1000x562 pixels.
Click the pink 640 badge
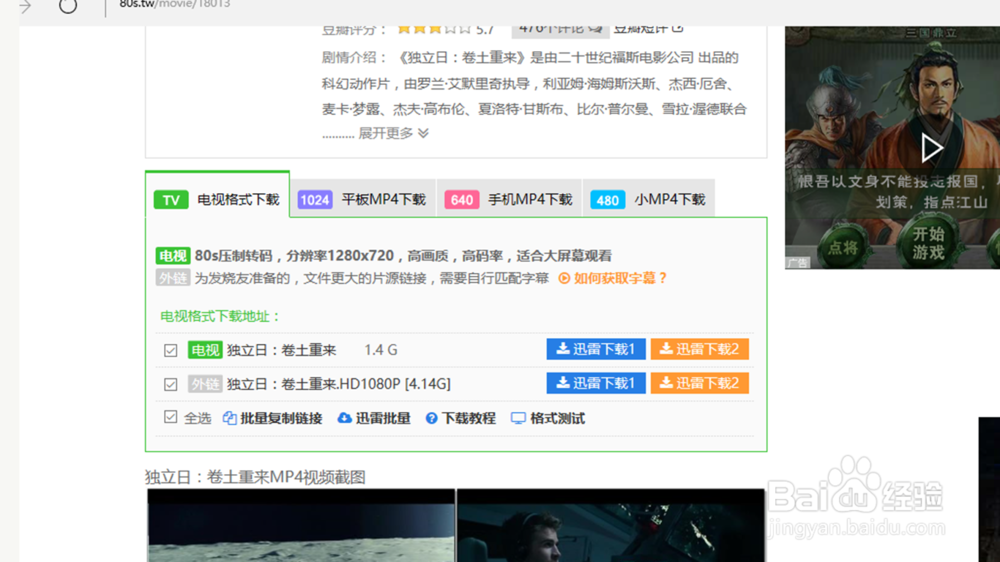pos(462,200)
